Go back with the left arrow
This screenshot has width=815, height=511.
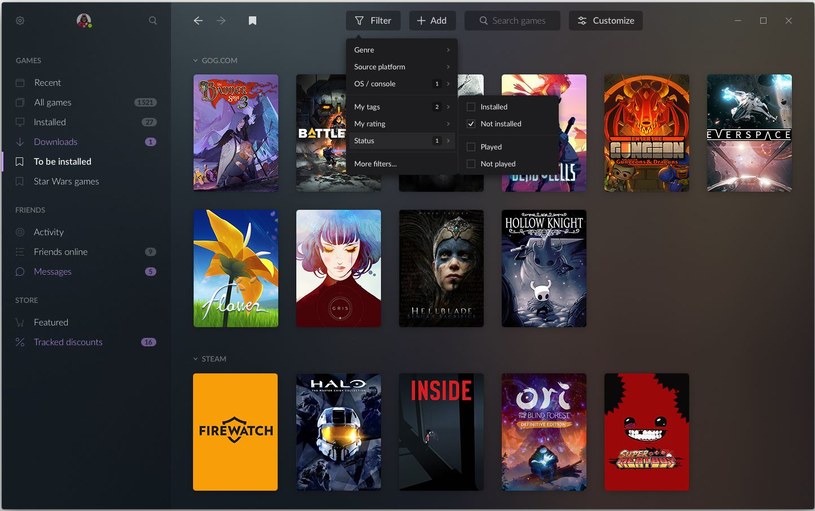coord(198,21)
